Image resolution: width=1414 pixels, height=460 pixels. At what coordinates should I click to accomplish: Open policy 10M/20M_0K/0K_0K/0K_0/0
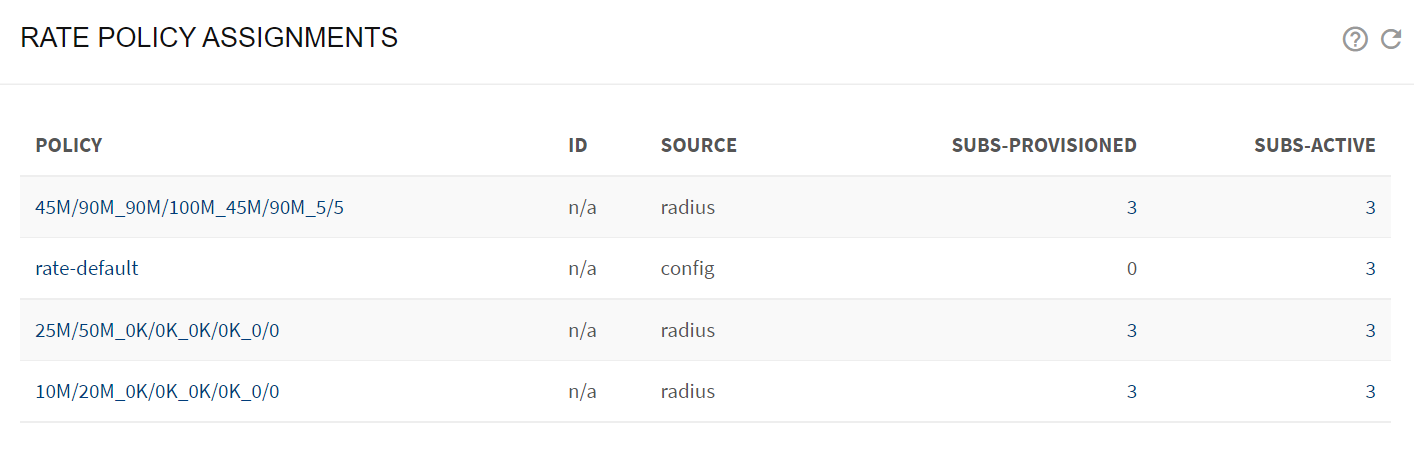click(157, 391)
